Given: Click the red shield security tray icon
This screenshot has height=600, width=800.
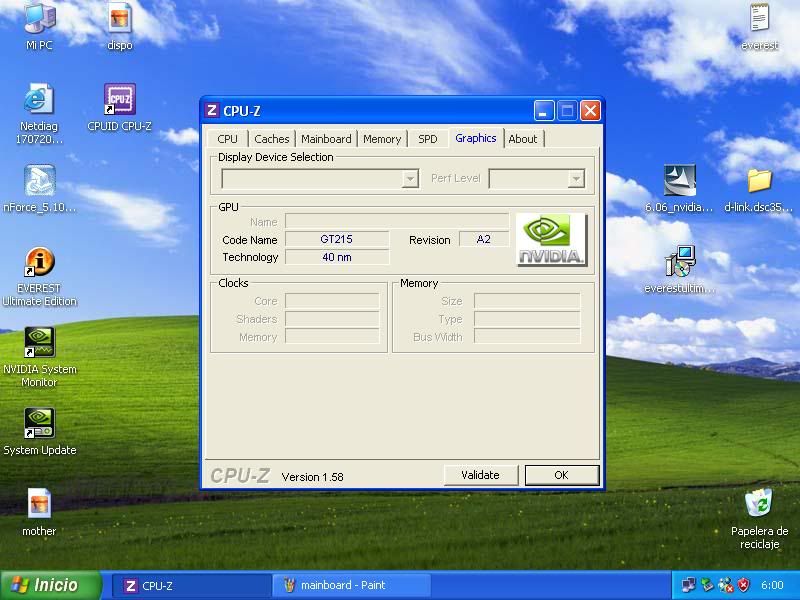Looking at the screenshot, I should tap(744, 585).
